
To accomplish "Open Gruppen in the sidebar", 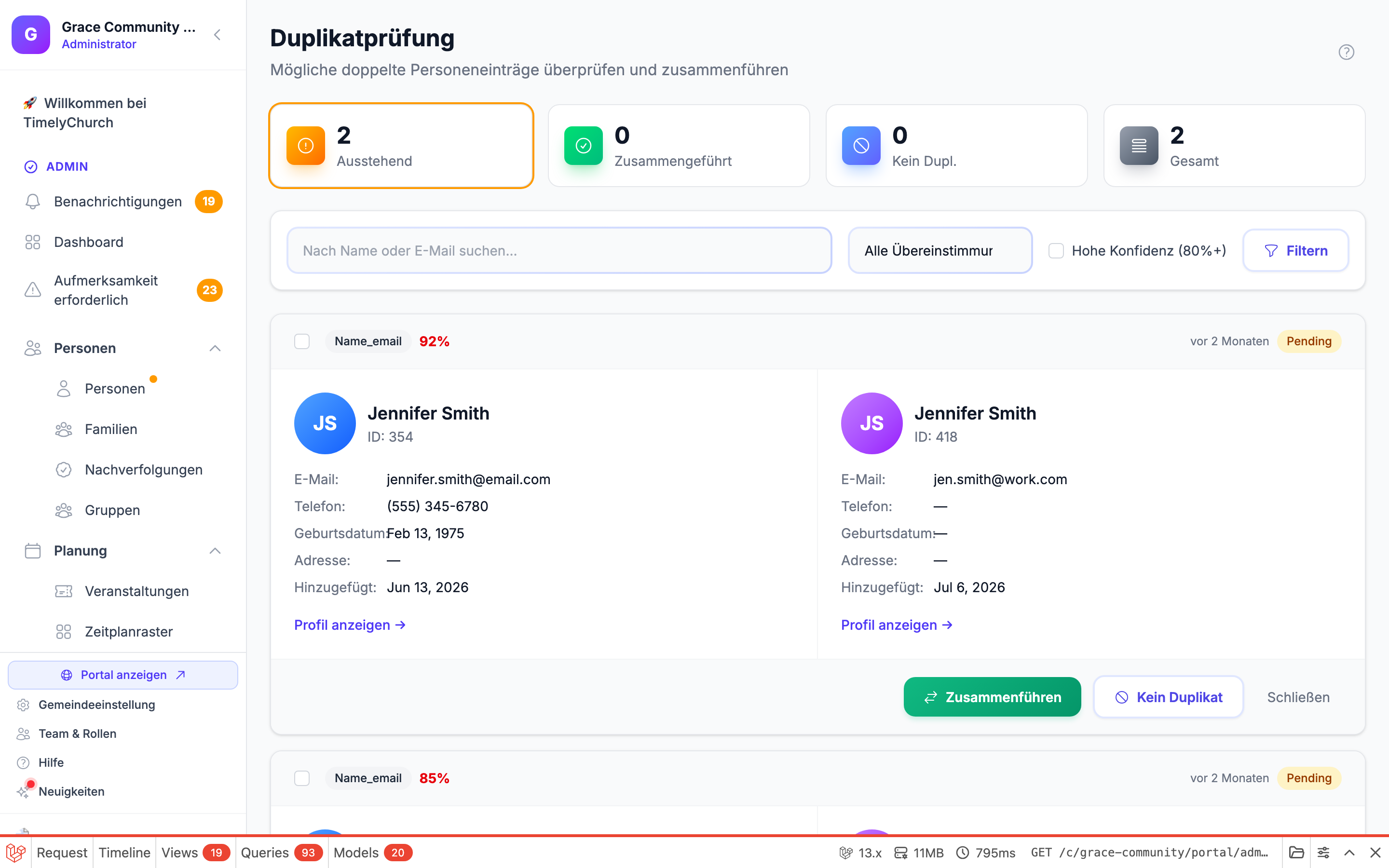I will (112, 510).
